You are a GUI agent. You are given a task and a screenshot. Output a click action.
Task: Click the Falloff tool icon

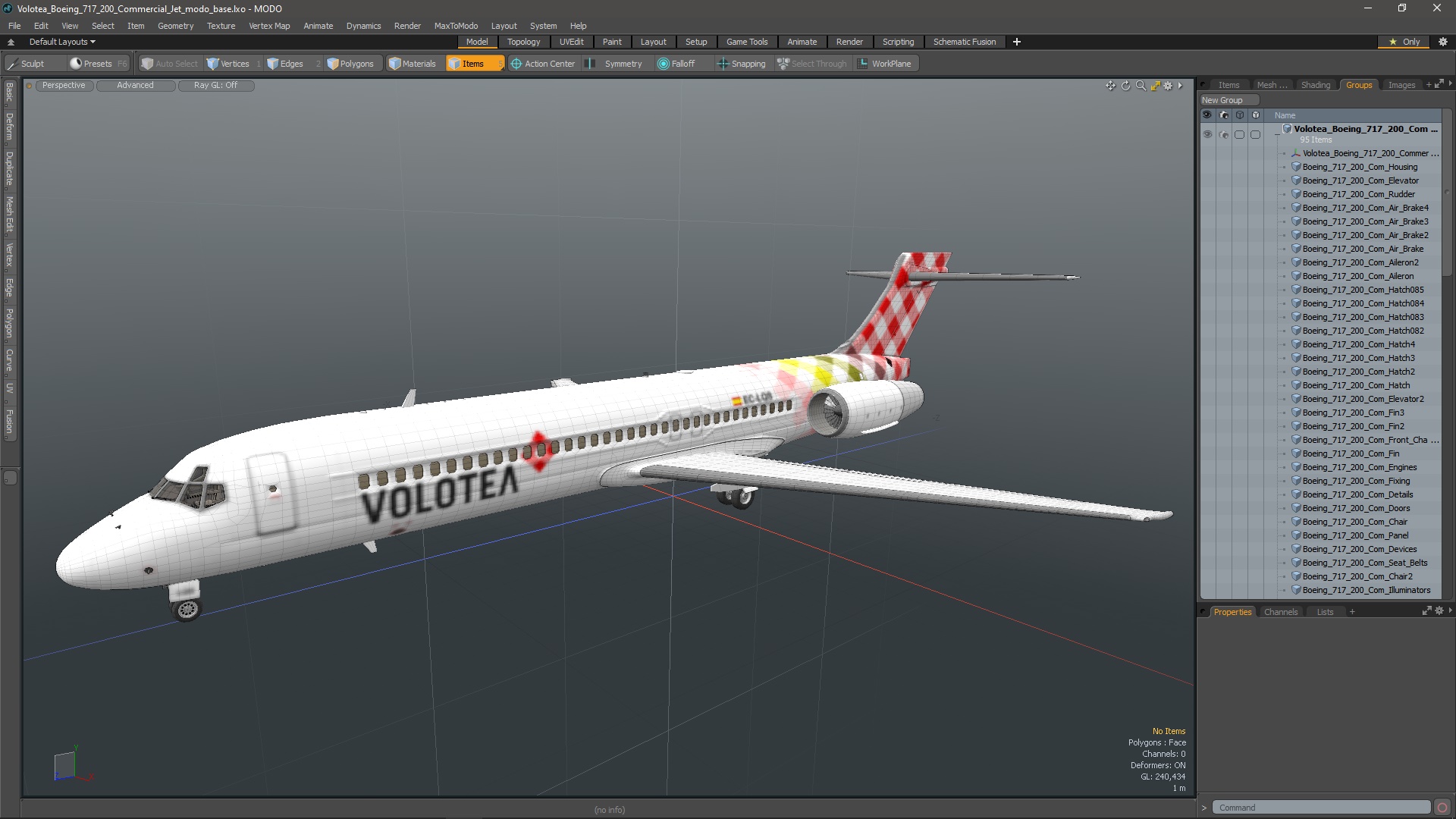[664, 64]
